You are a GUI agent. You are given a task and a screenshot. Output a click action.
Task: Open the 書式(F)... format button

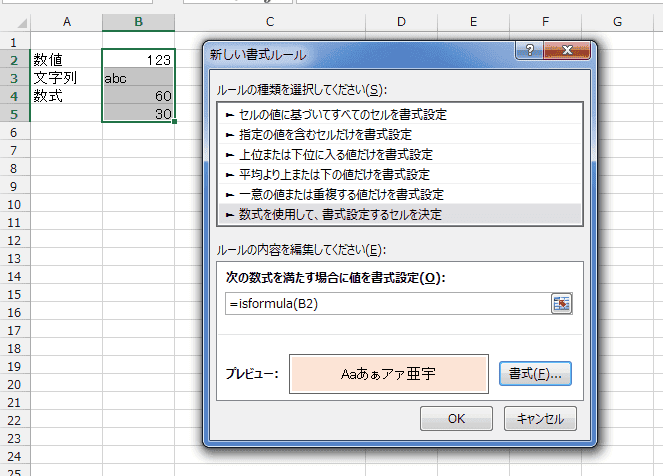pyautogui.click(x=534, y=374)
